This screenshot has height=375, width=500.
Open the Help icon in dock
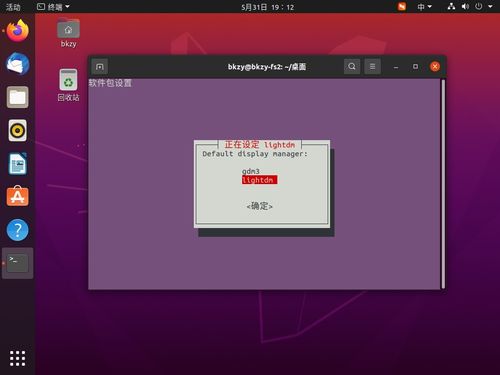coord(18,230)
